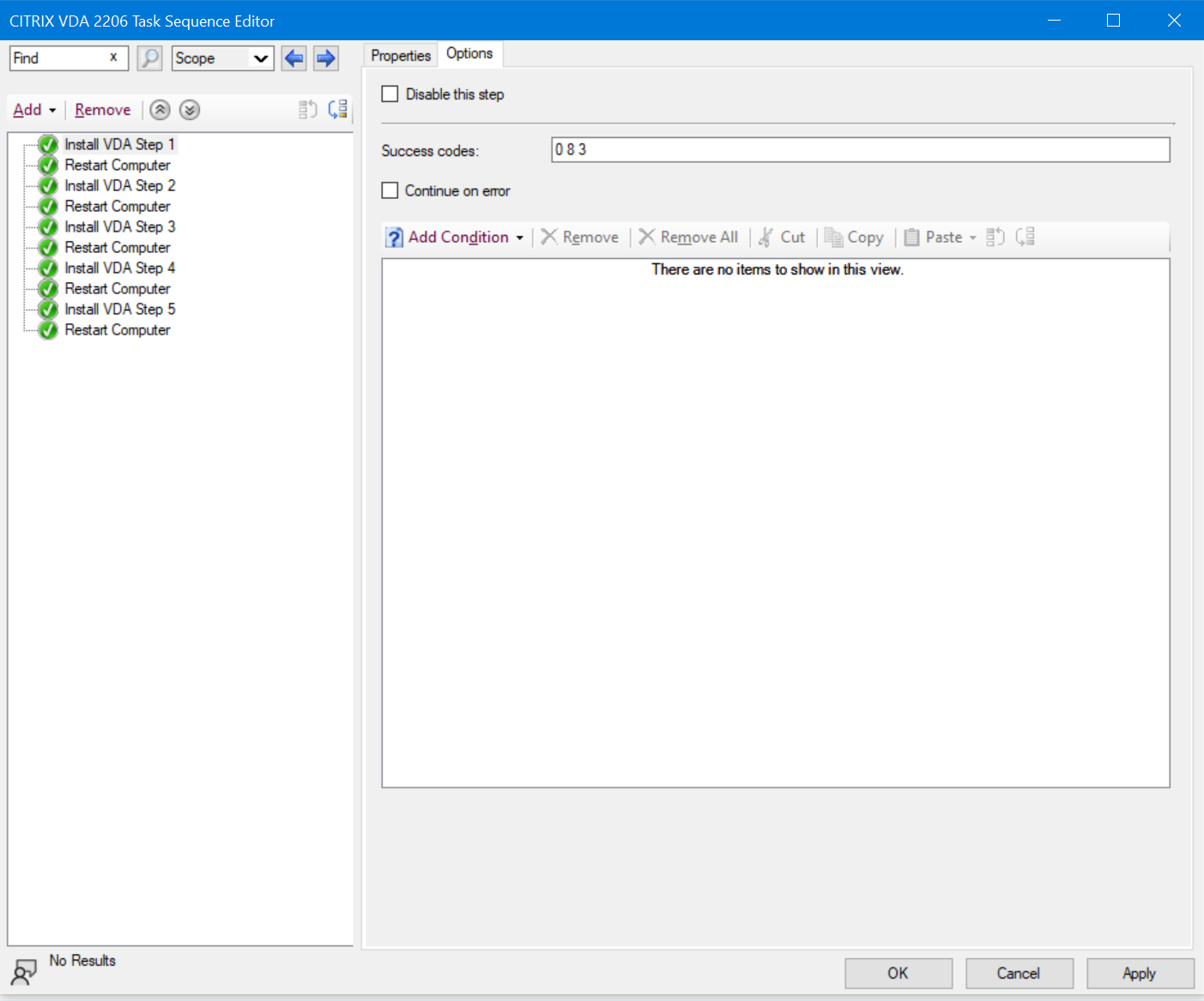The width and height of the screenshot is (1204, 1001).
Task: Expand the Add Condition dropdown
Action: [x=519, y=238]
